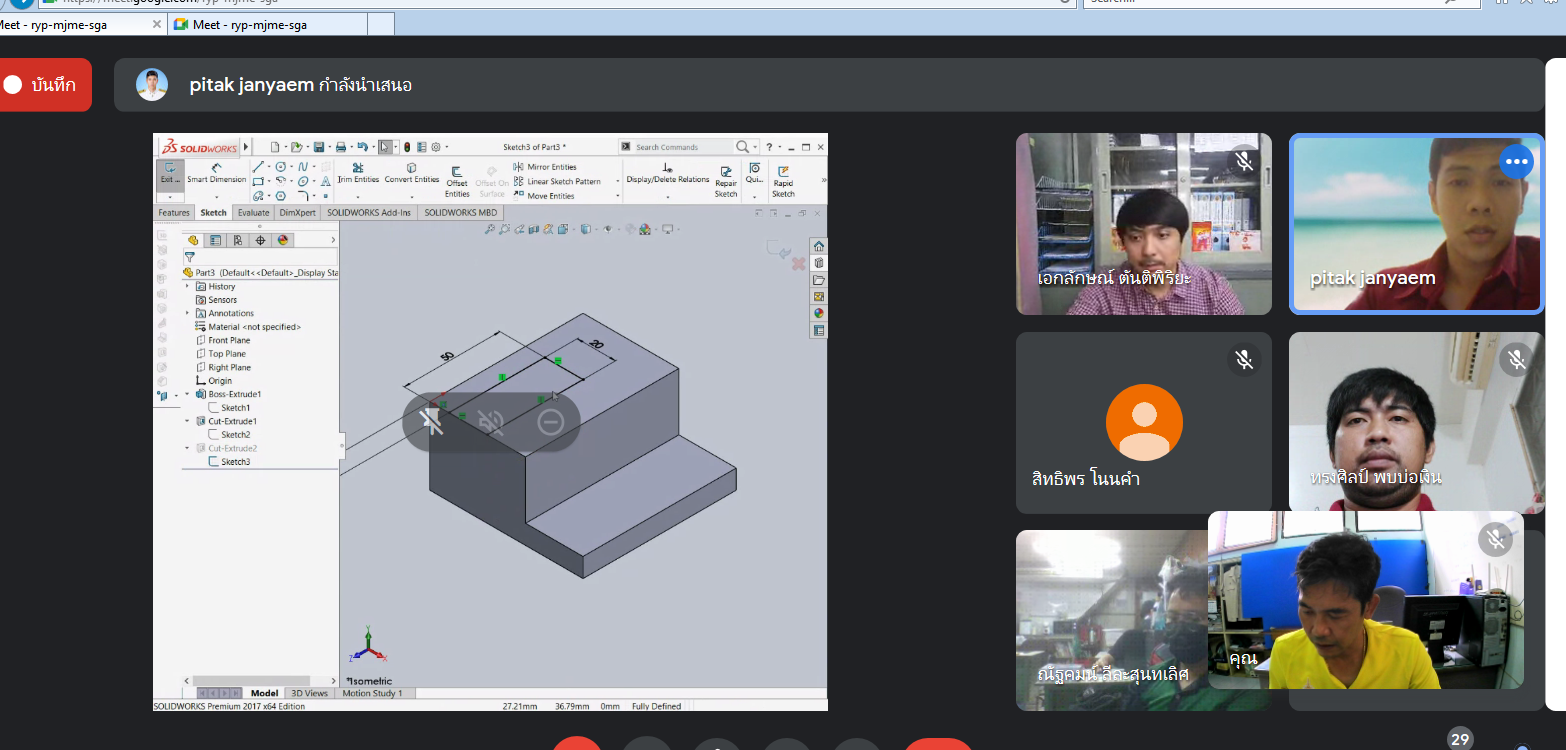The height and width of the screenshot is (750, 1566).
Task: Expand the Annotations tree node
Action: [187, 313]
